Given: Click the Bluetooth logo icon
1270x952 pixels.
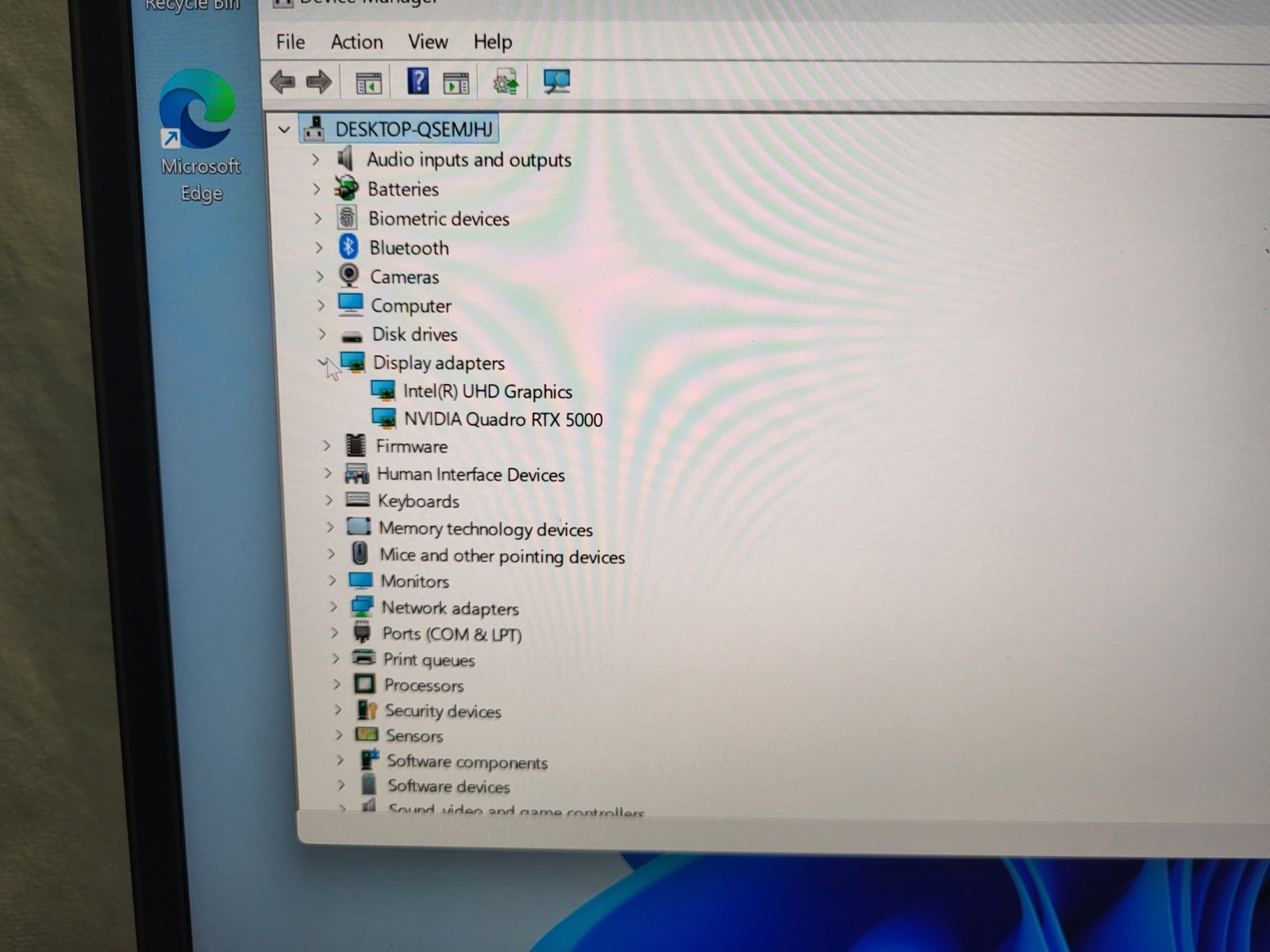Looking at the screenshot, I should coord(348,247).
